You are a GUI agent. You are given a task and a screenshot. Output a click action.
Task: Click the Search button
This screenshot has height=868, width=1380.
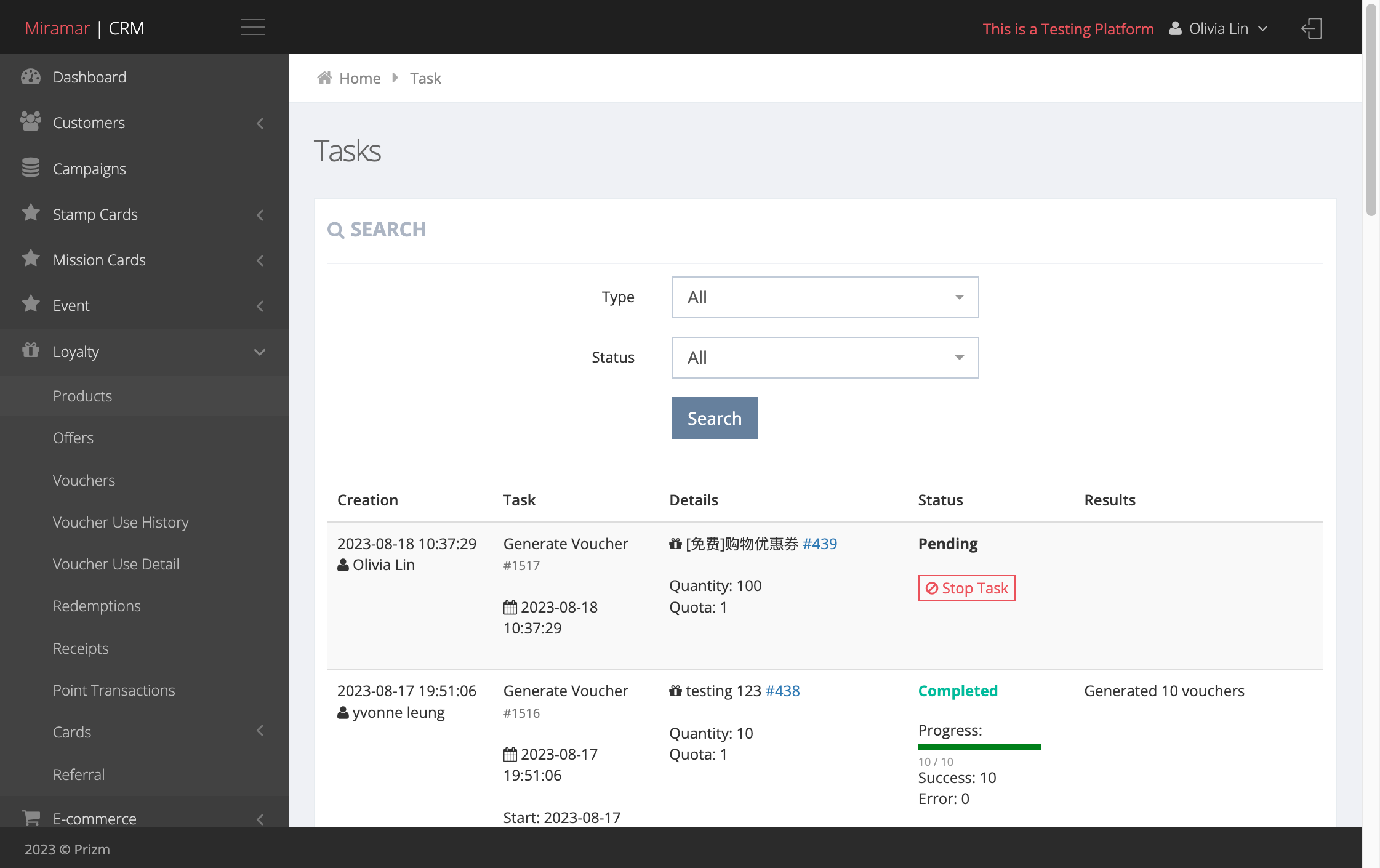[715, 418]
